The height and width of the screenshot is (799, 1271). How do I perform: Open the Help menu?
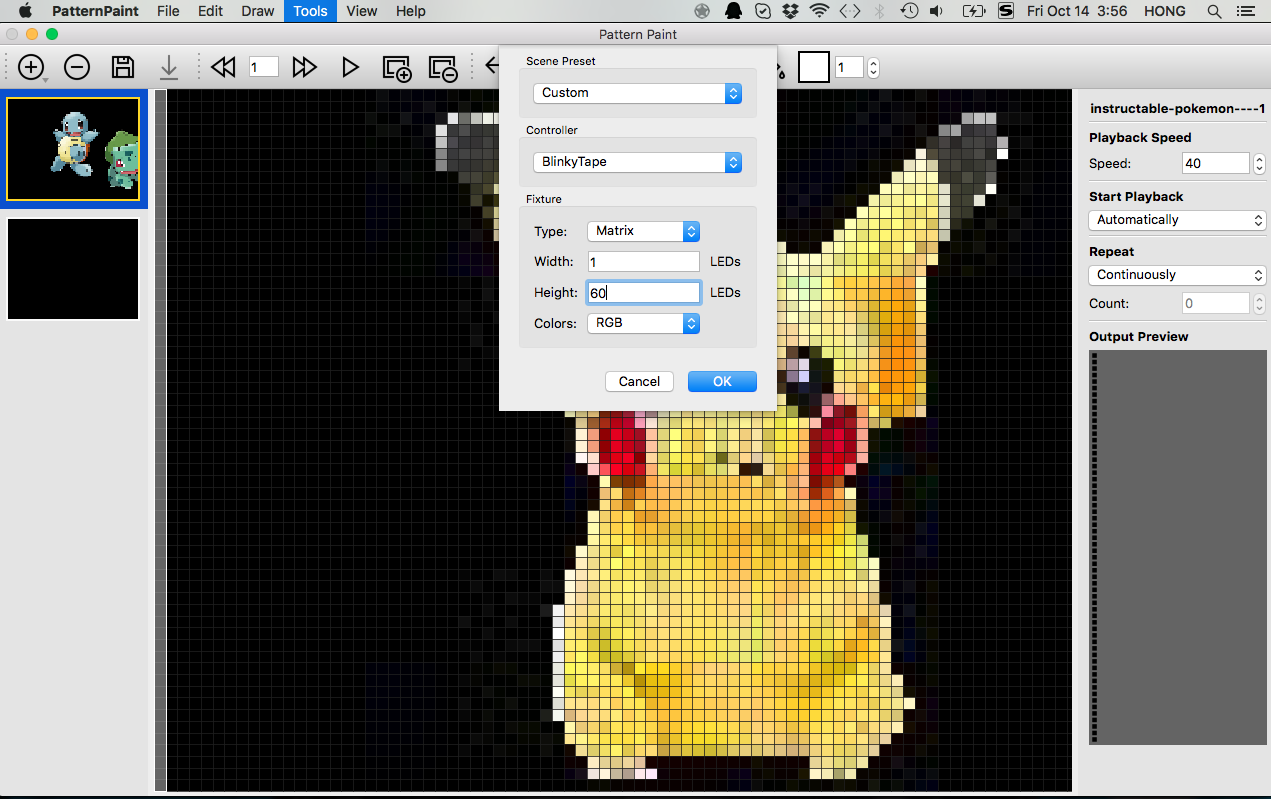[411, 11]
